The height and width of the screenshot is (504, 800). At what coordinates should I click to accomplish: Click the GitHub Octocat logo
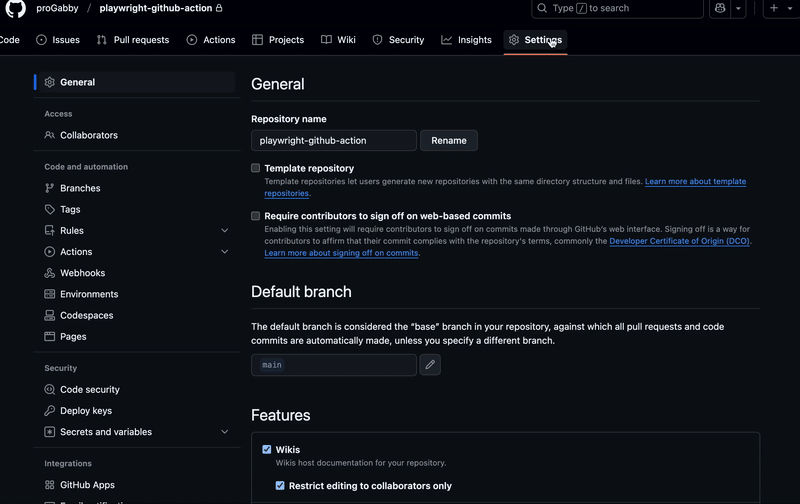pos(15,8)
